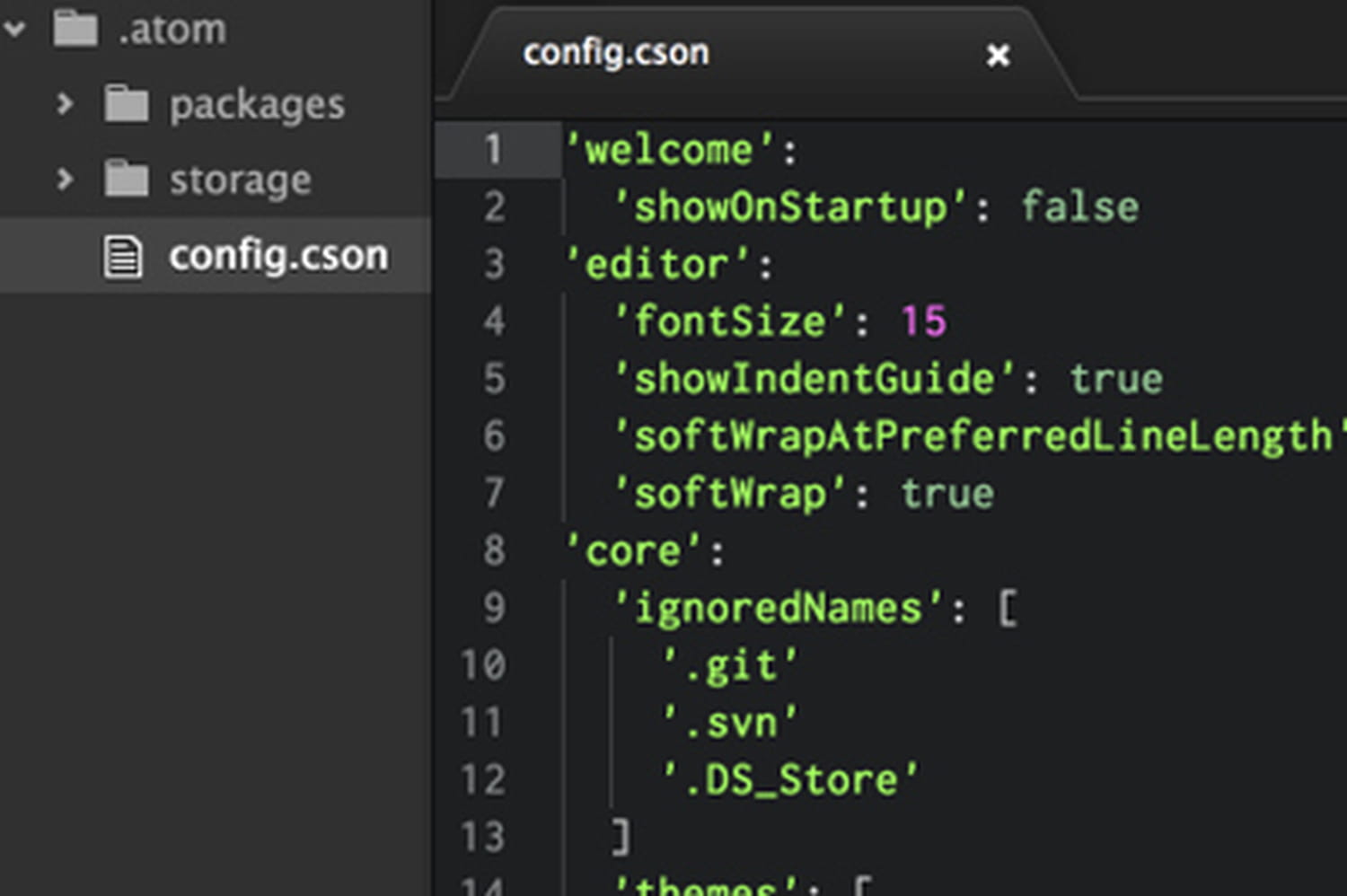Select the .atom folder name

click(172, 31)
